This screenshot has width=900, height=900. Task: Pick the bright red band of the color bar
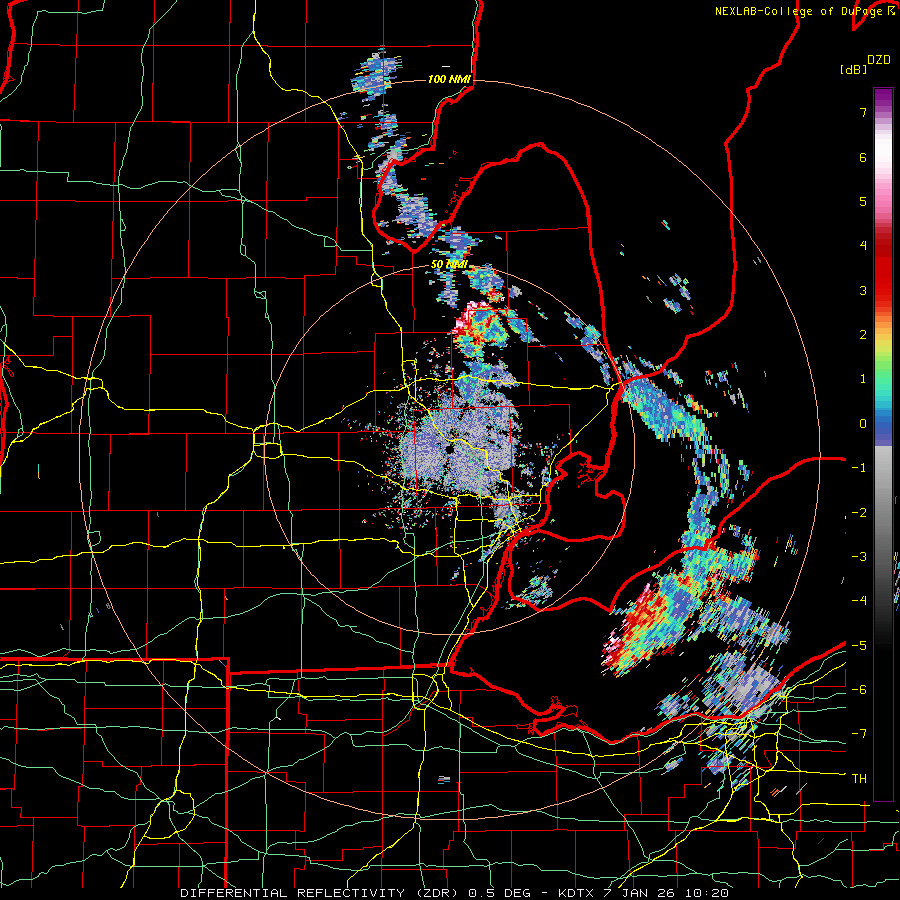(883, 276)
